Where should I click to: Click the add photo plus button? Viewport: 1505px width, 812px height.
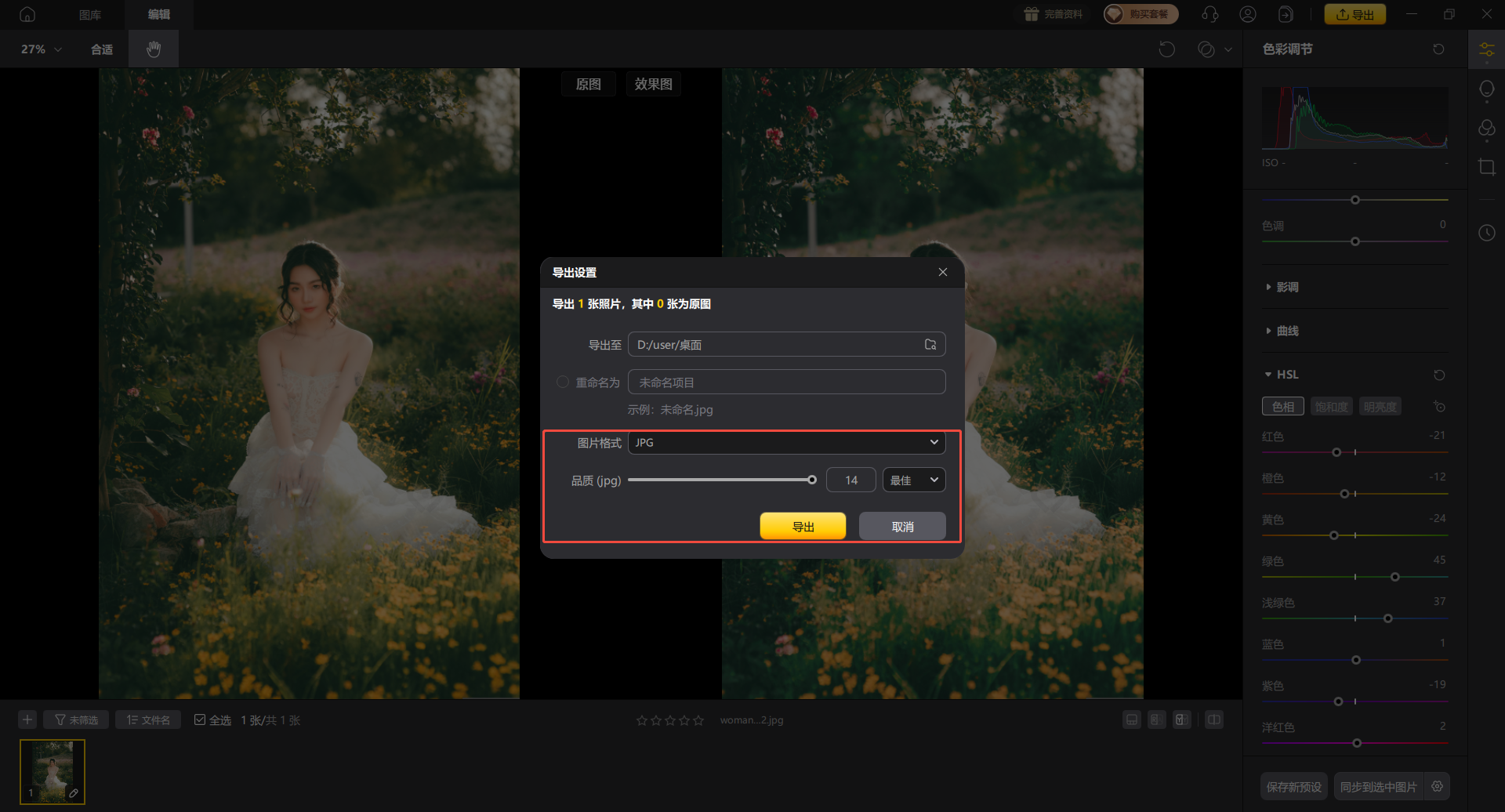click(x=27, y=720)
